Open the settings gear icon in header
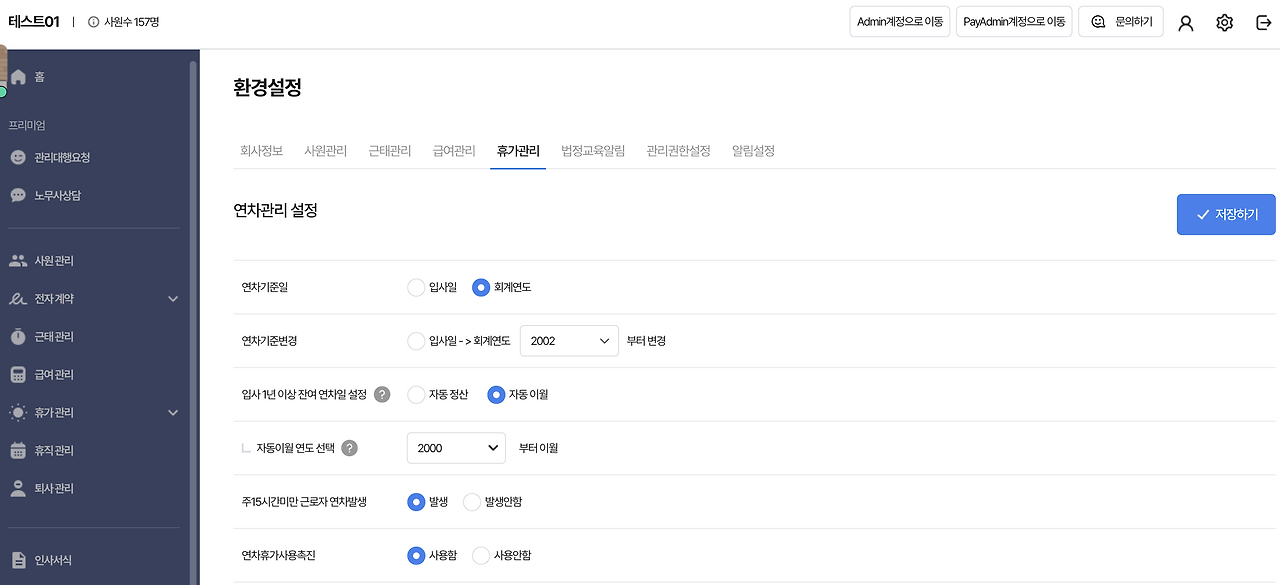The height and width of the screenshot is (585, 1280). point(1225,23)
